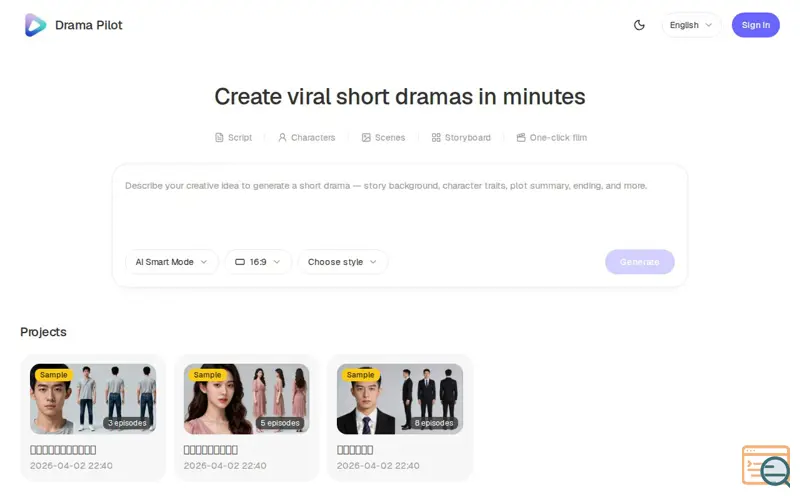Click the date under the 5 episodes project
This screenshot has height=500, width=800.
(x=225, y=466)
